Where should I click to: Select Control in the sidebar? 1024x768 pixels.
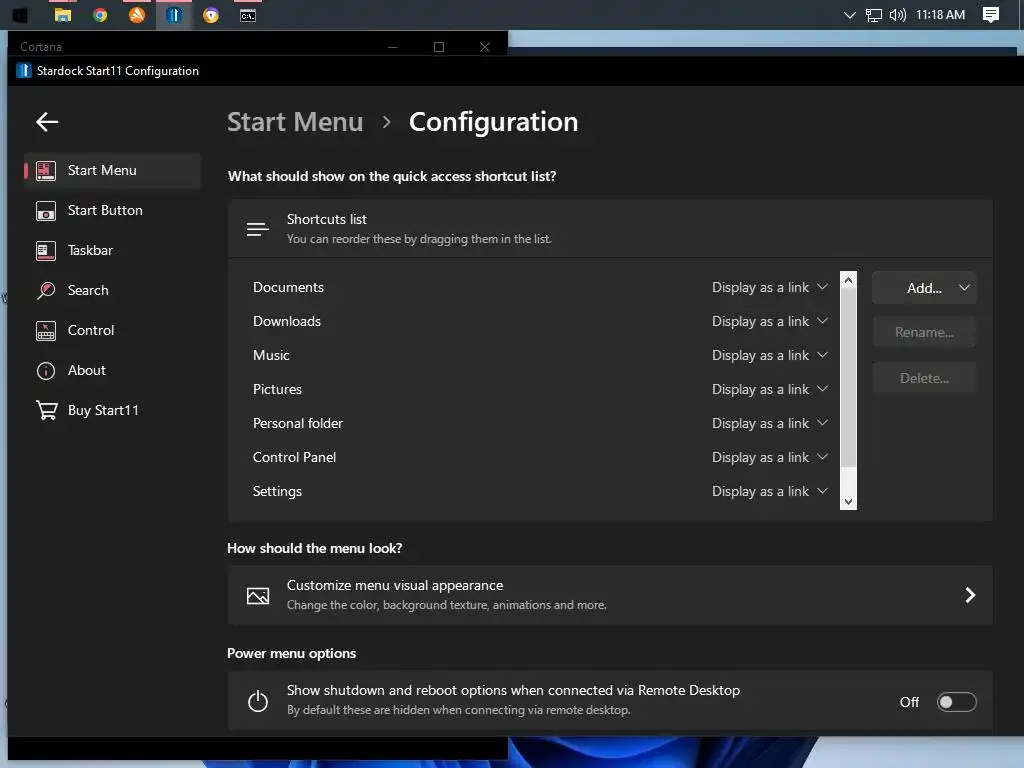112,331
